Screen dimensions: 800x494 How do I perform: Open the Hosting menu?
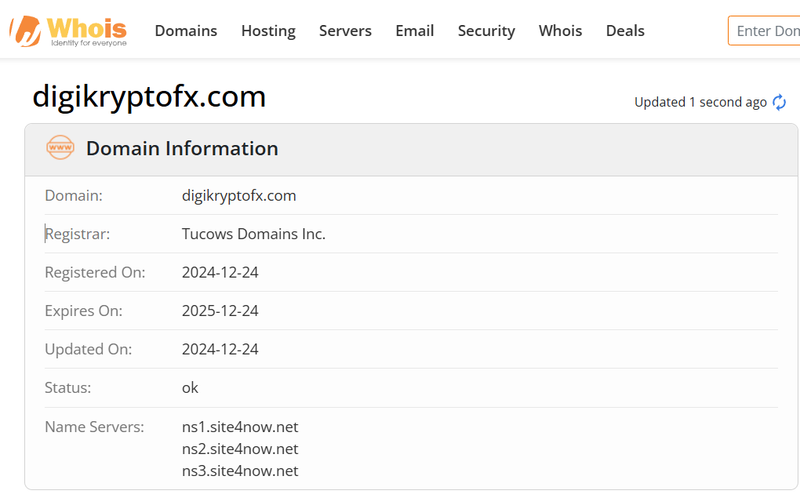tap(268, 31)
